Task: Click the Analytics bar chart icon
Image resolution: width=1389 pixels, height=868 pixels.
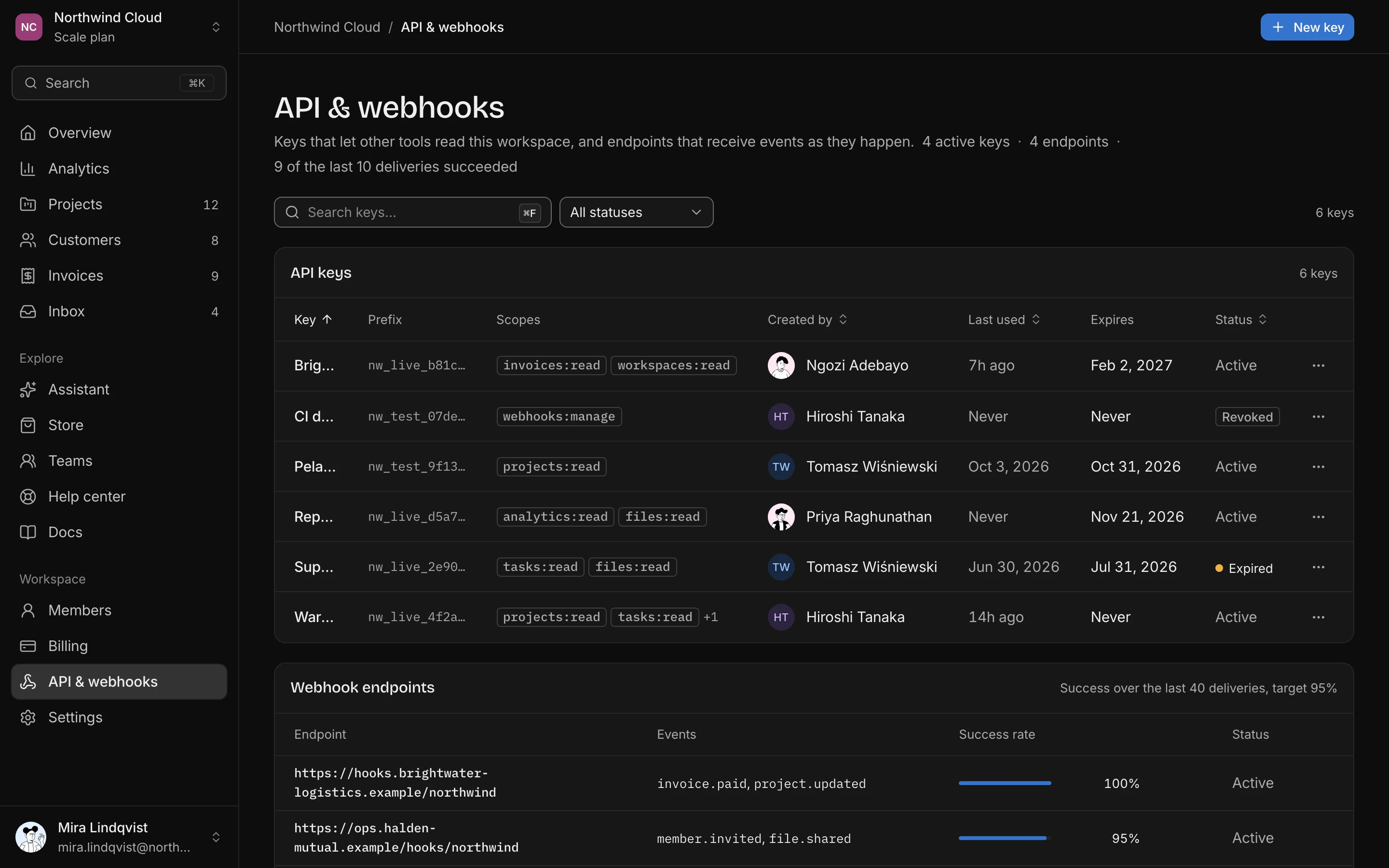Action: click(x=27, y=168)
